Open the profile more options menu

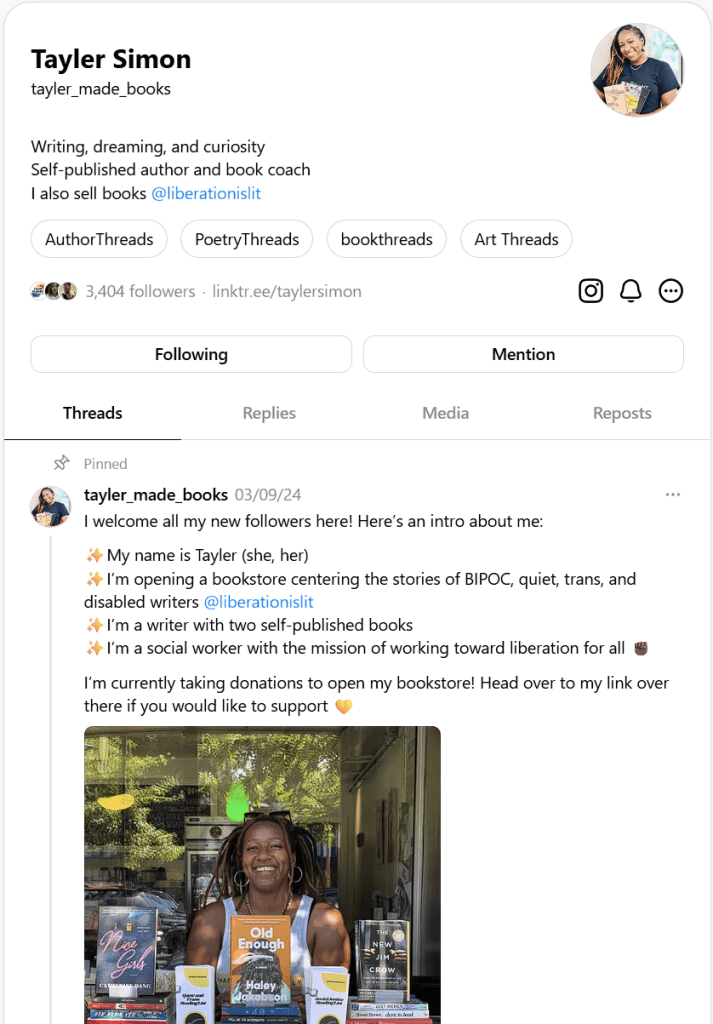[x=671, y=291]
